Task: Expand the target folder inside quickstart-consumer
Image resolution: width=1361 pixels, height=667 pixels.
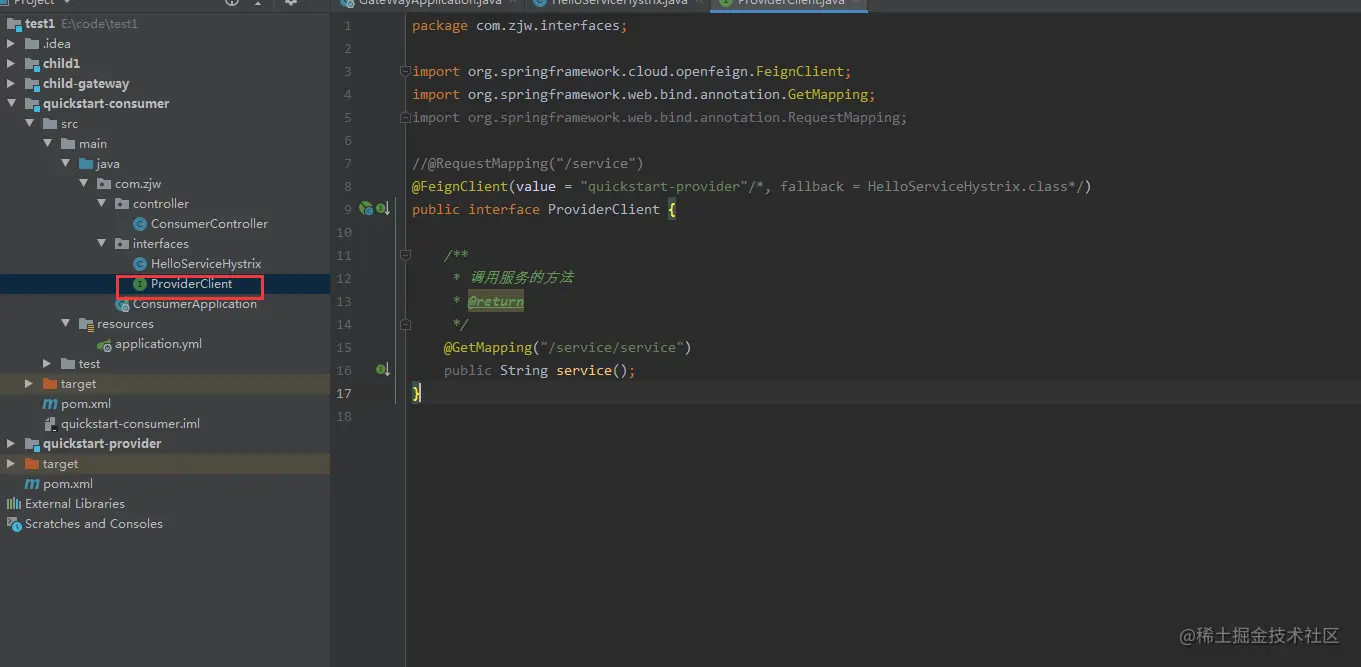Action: click(x=30, y=384)
